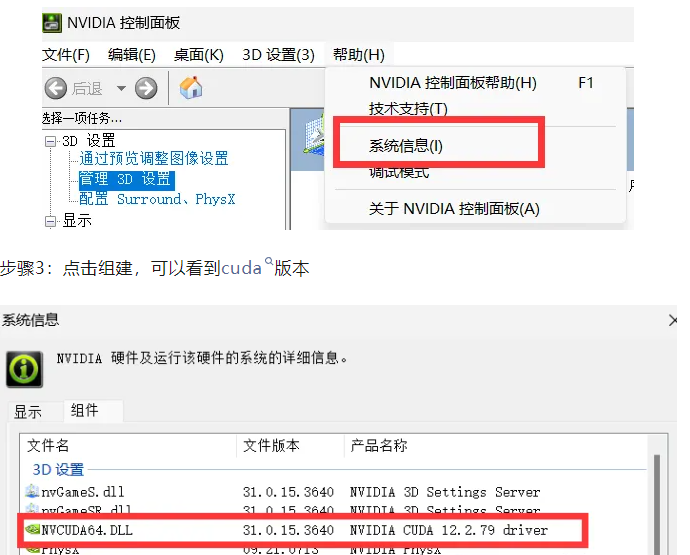Viewport: 690px width, 555px height.
Task: Click the forward arrow button
Action: coord(146,88)
